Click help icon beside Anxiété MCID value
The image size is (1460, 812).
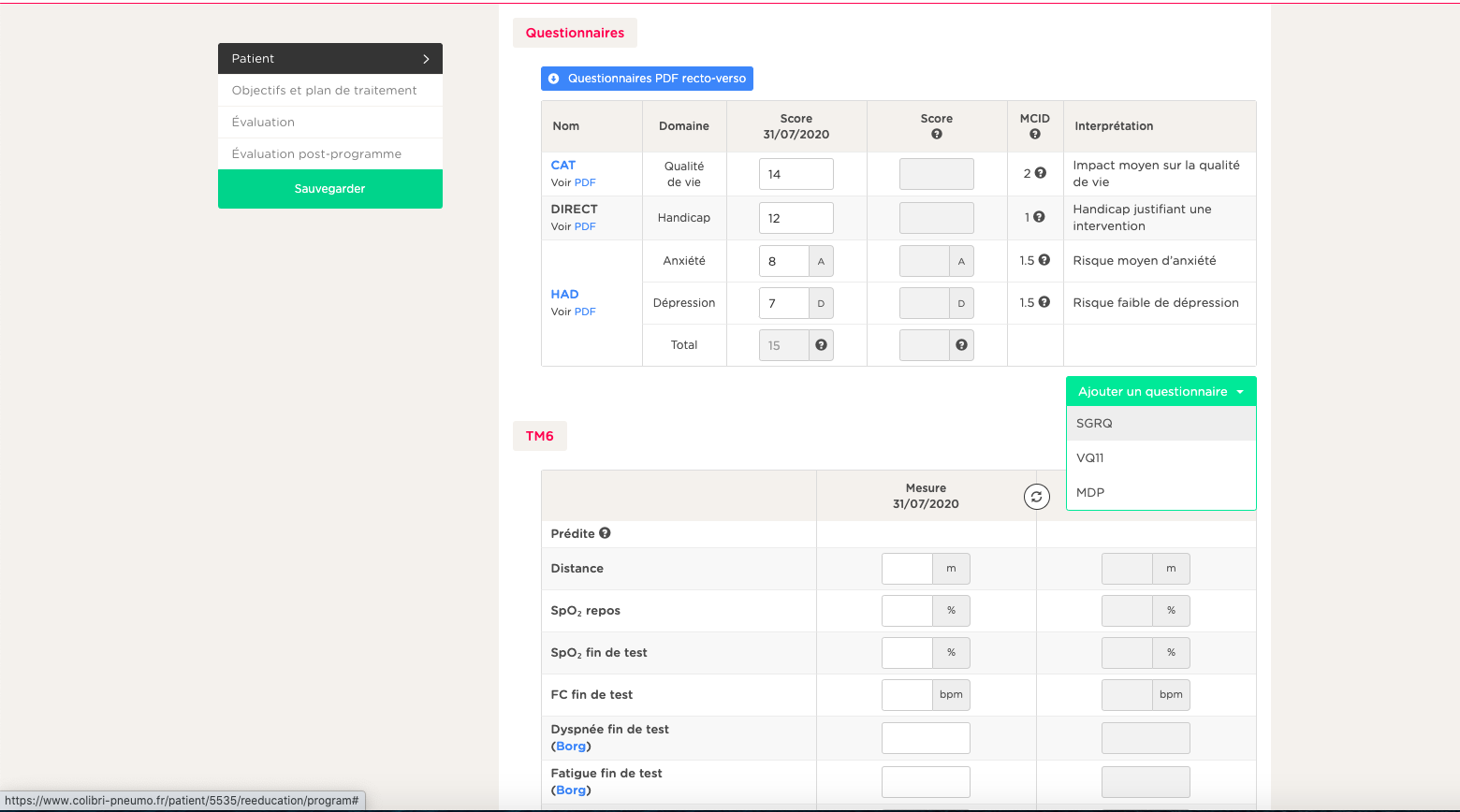click(x=1044, y=260)
